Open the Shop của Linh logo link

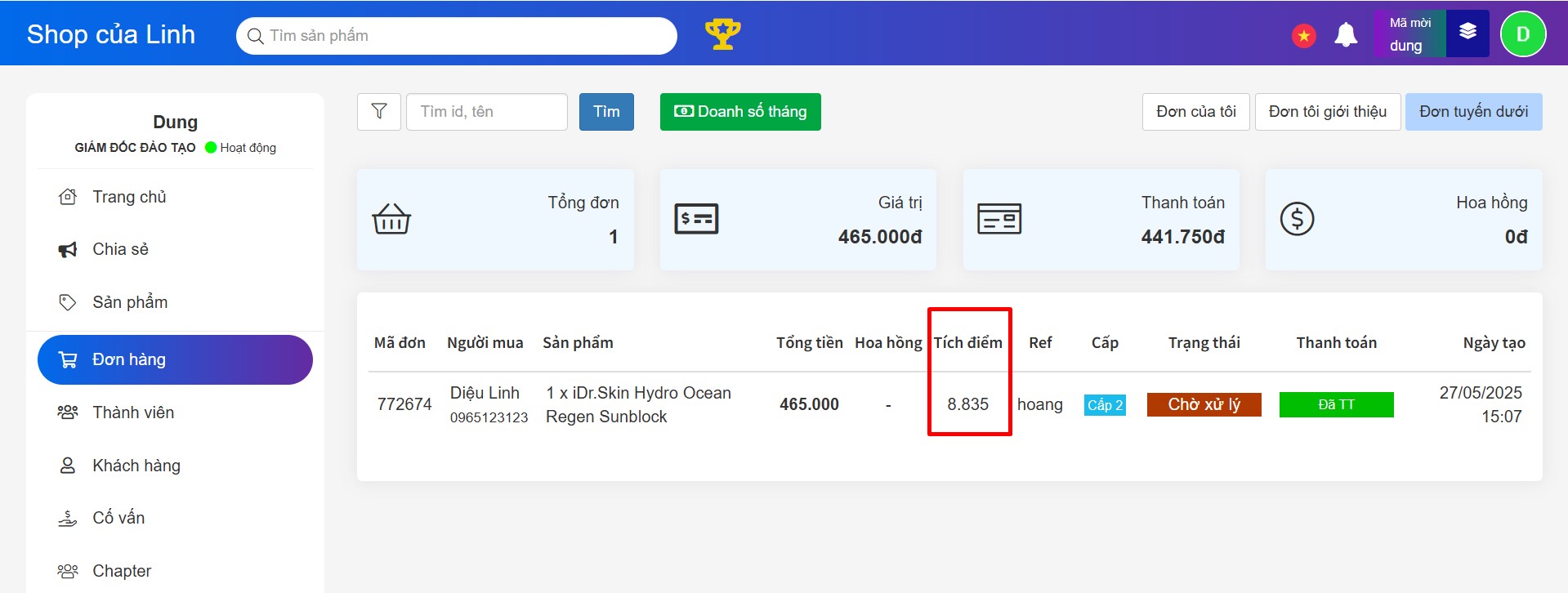111,34
